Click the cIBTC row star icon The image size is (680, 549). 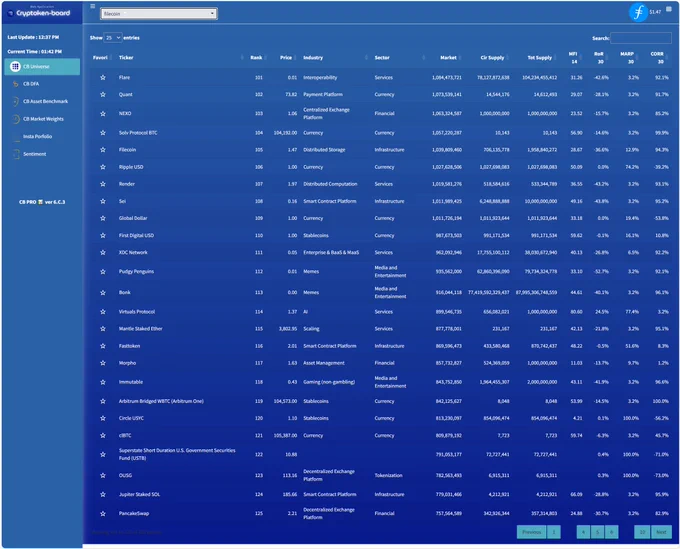(x=103, y=435)
